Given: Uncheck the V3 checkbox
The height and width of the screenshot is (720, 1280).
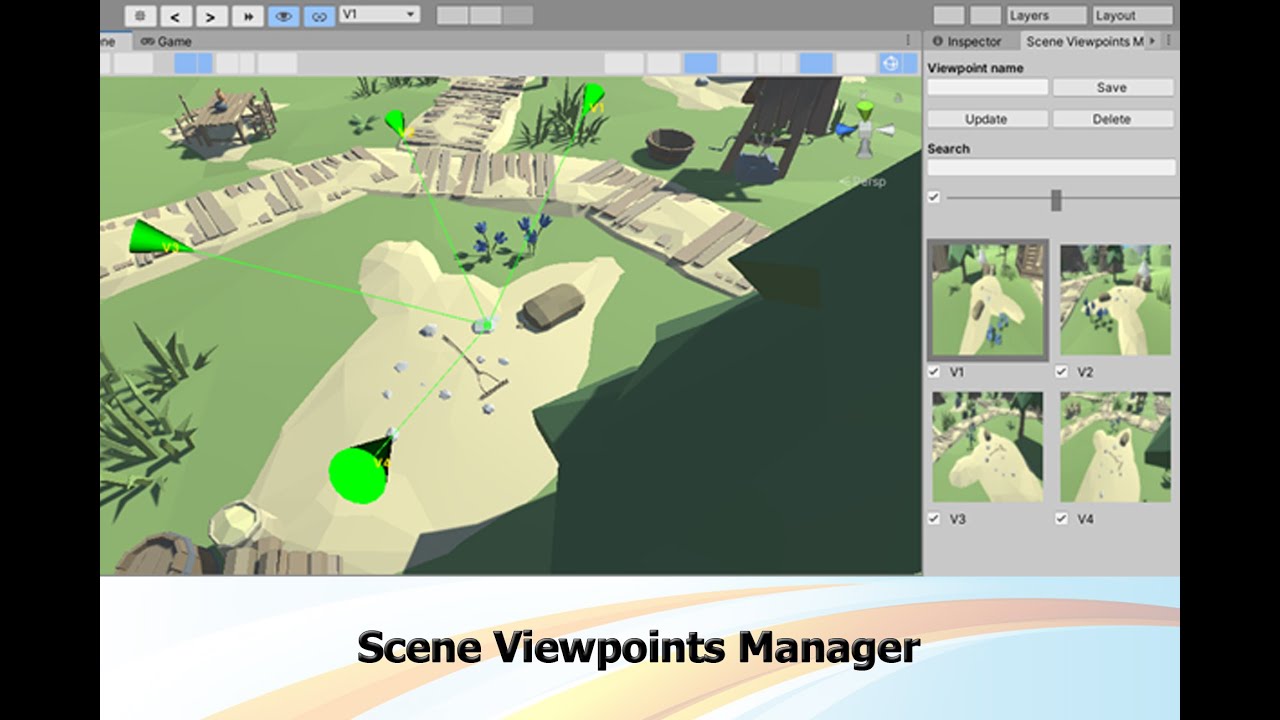Looking at the screenshot, I should coord(934,519).
